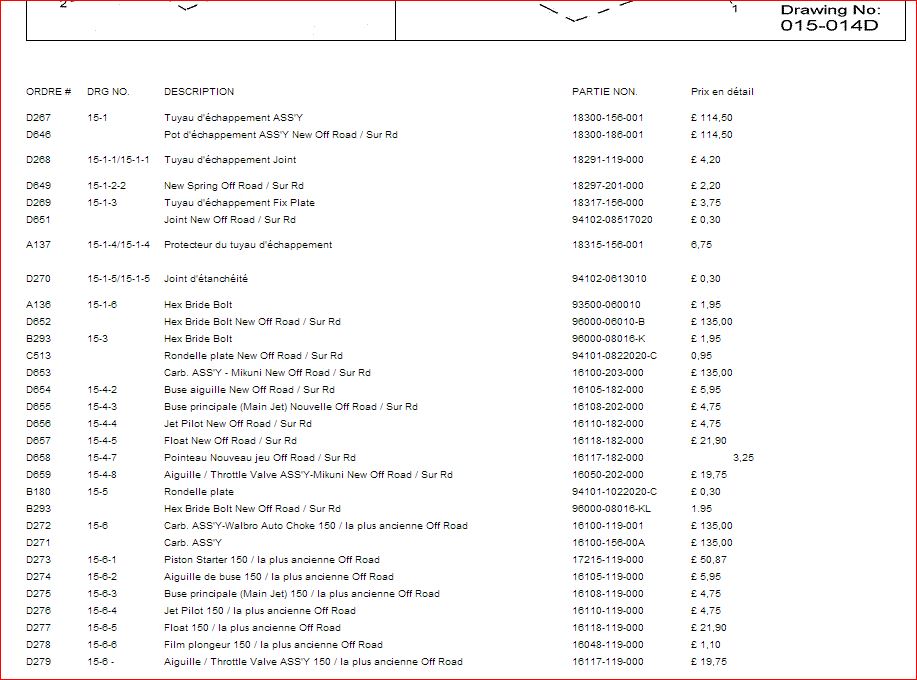The height and width of the screenshot is (680, 917).
Task: Select the Joint d'étanchéité description
Action: point(206,279)
